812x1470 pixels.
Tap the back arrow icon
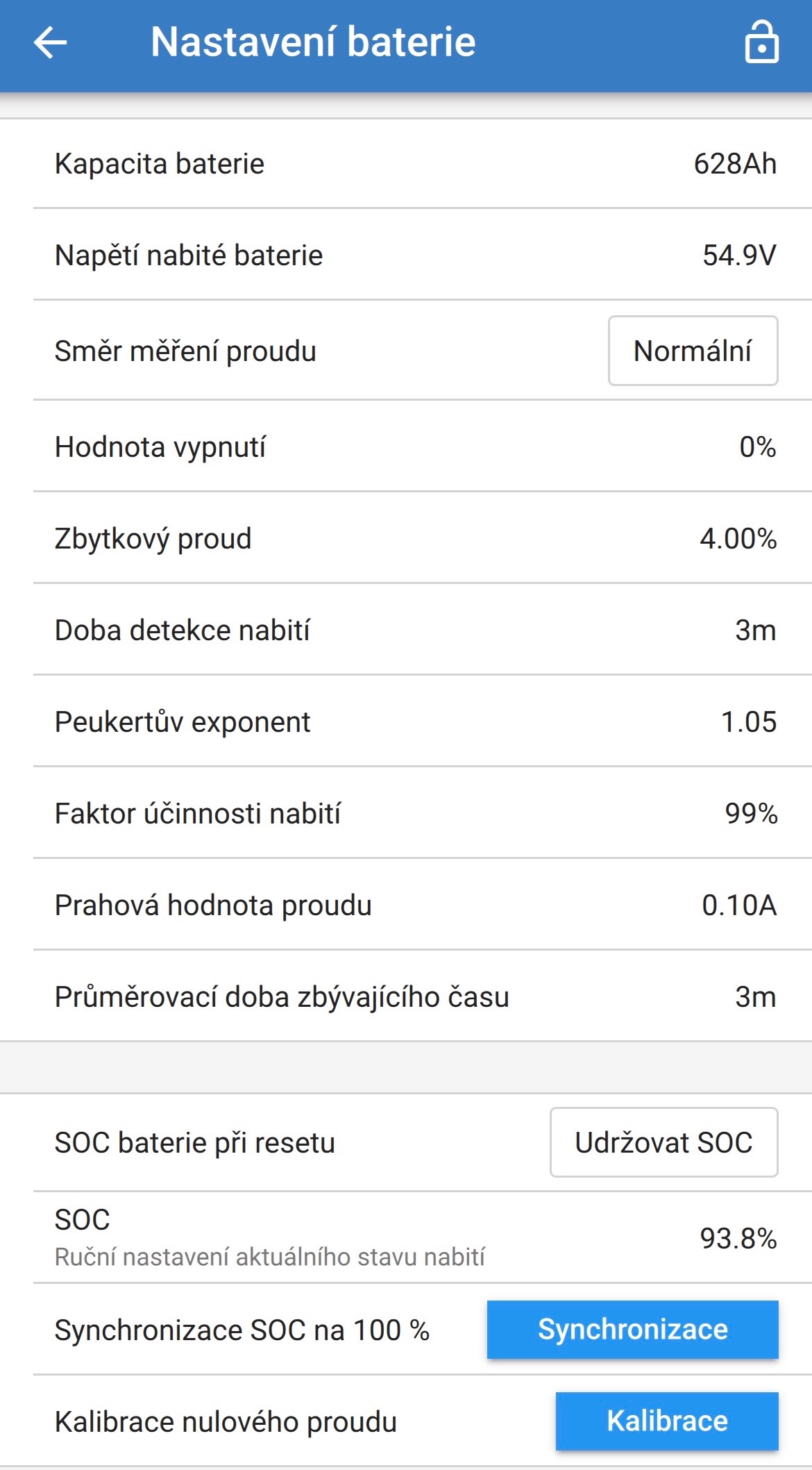51,43
